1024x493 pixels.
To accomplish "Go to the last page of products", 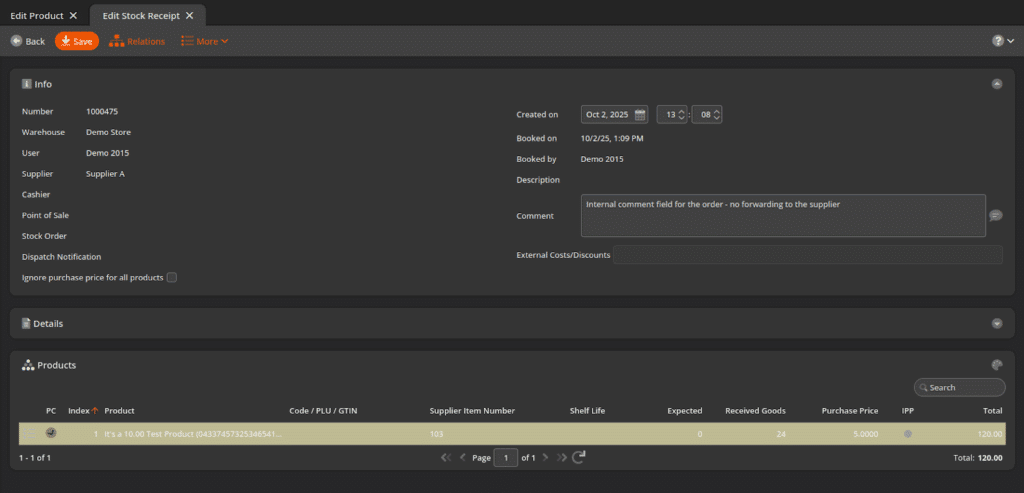I will point(562,457).
